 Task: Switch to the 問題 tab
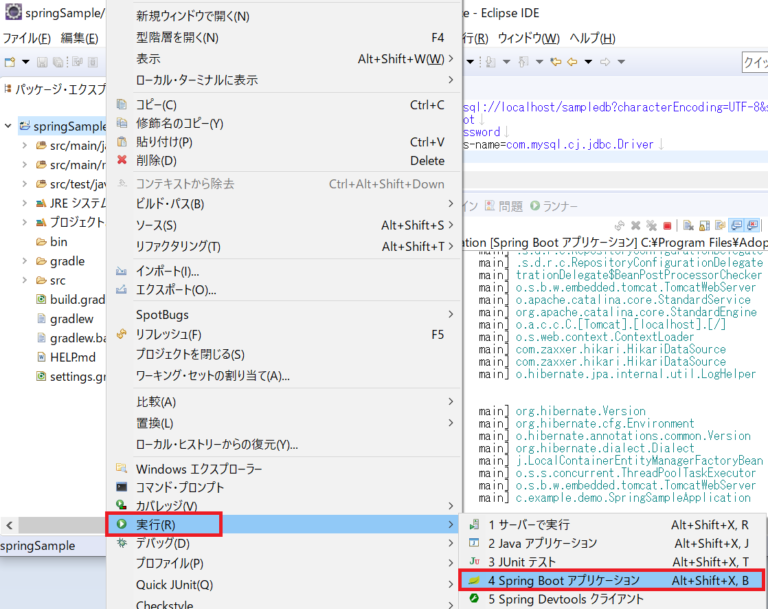point(504,206)
